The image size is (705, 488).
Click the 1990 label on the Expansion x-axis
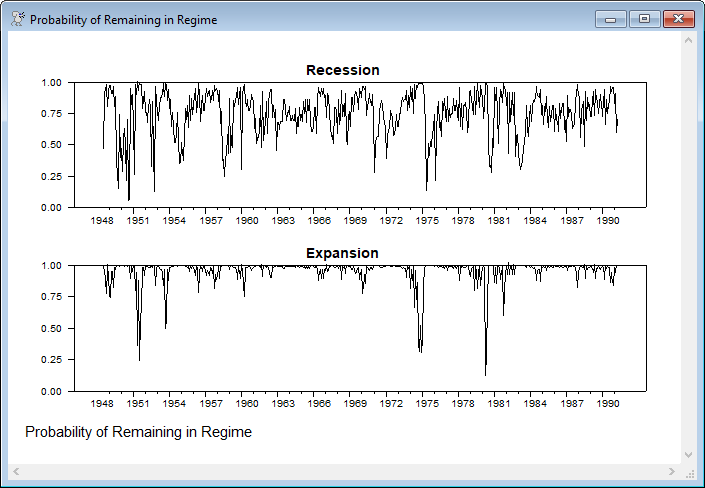pyautogui.click(x=607, y=404)
